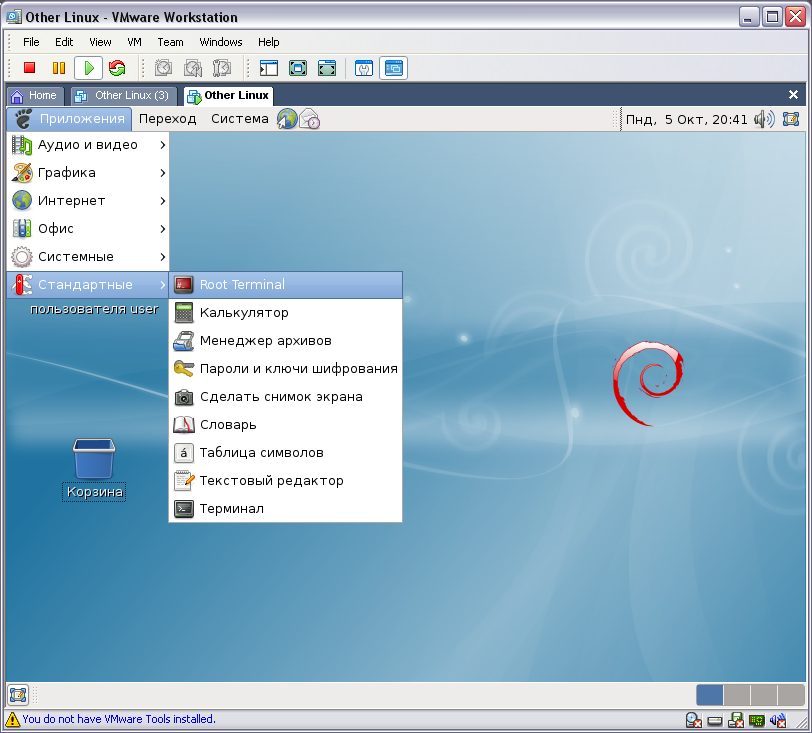Switch to the third workspace
The height and width of the screenshot is (733, 812).
click(763, 695)
